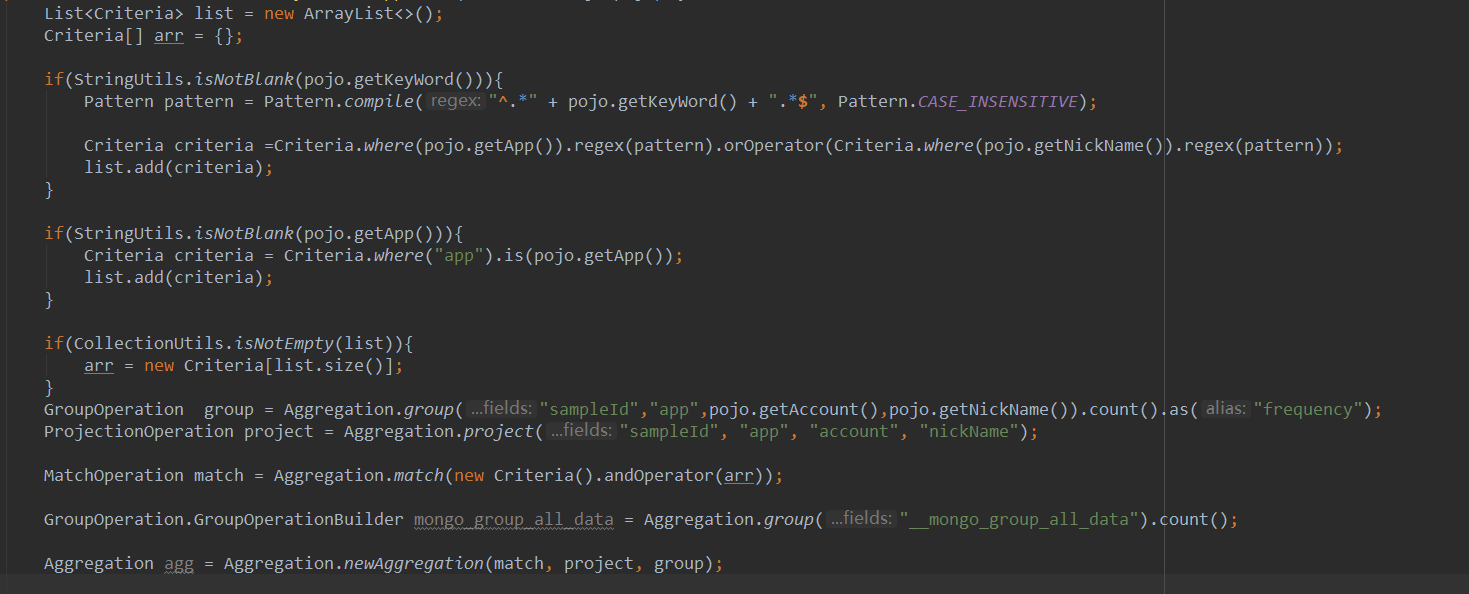This screenshot has height=594, width=1469.
Task: Click the "account" string literal
Action: coord(854,431)
